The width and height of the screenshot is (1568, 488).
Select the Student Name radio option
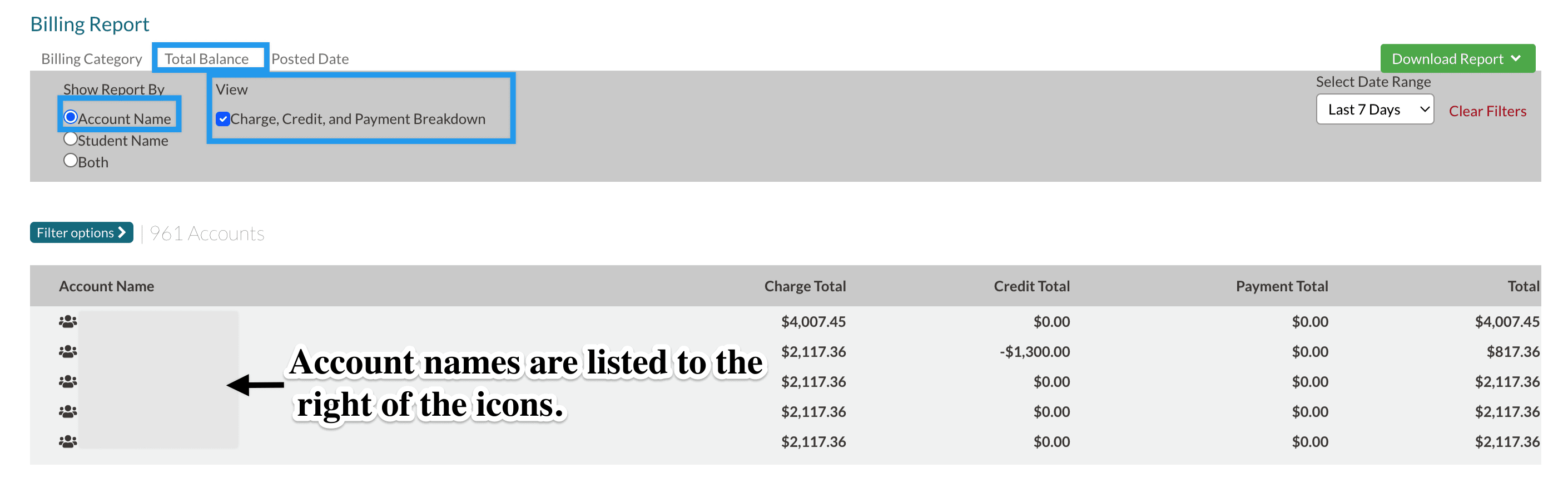71,139
